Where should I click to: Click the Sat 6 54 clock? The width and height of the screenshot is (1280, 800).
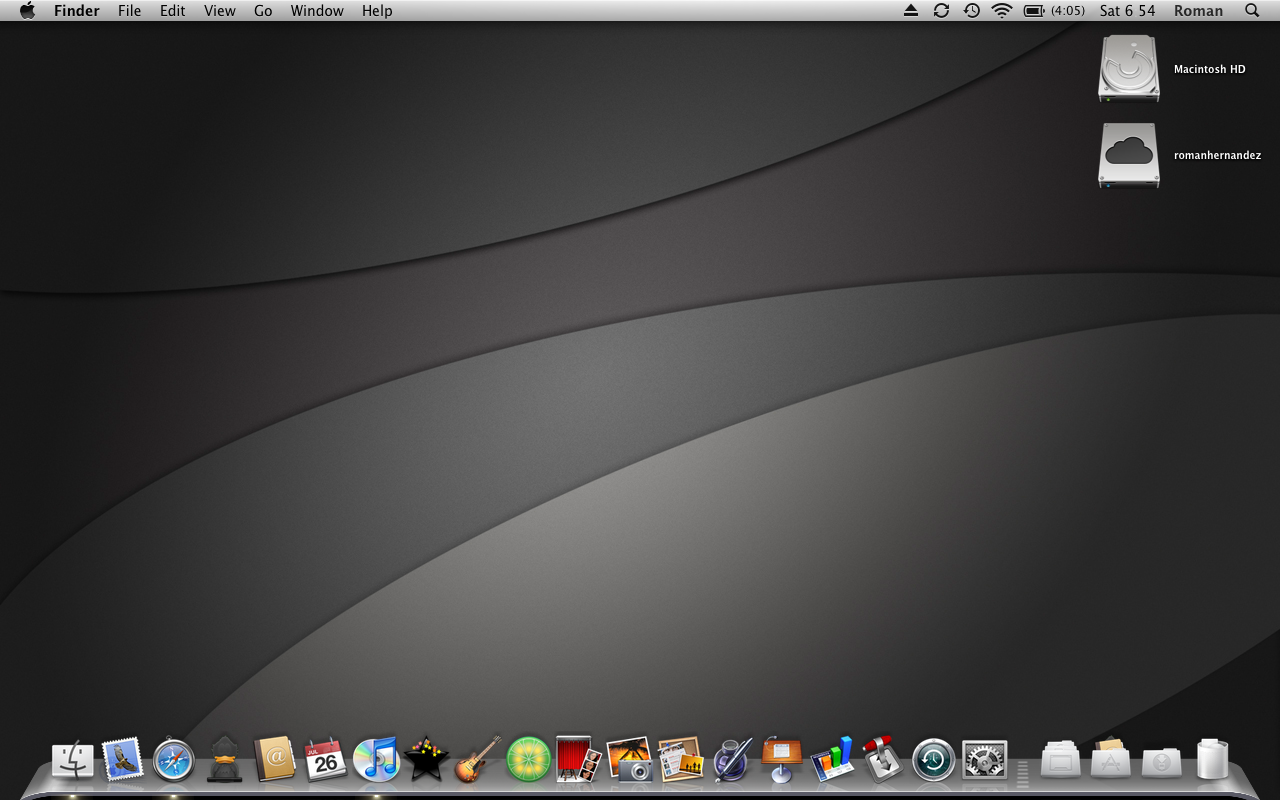pyautogui.click(x=1127, y=11)
